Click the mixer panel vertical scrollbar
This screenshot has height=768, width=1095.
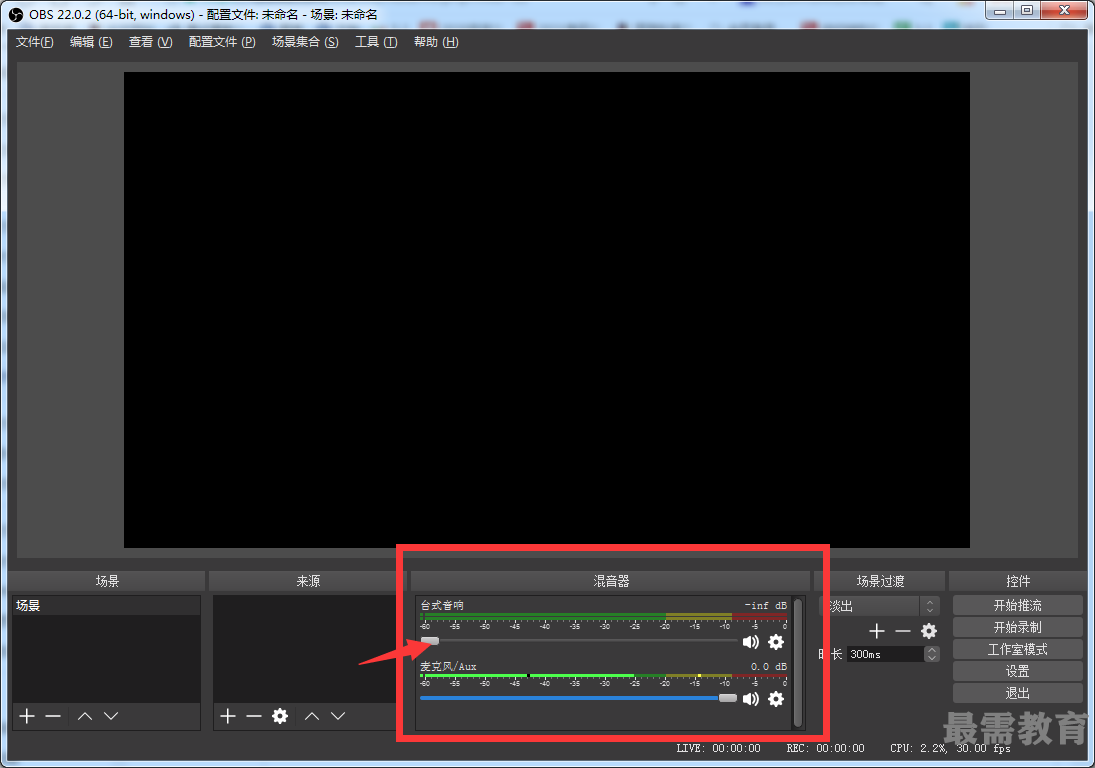(x=798, y=663)
